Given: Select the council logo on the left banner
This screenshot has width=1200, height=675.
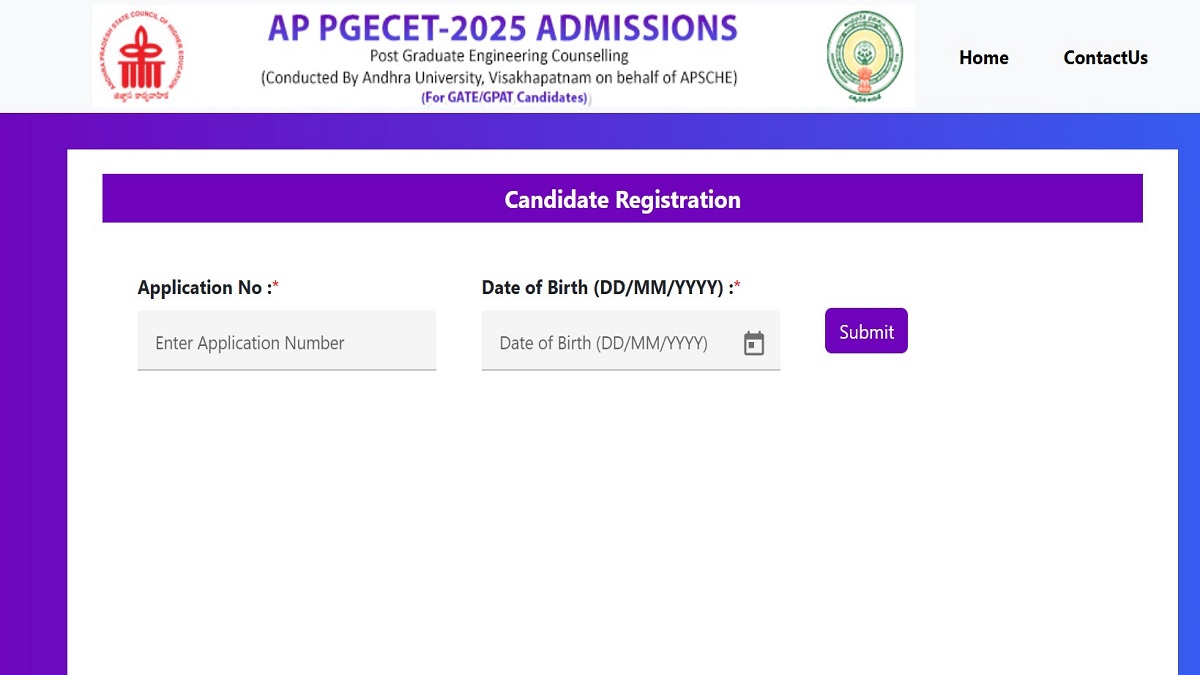Looking at the screenshot, I should coord(140,55).
